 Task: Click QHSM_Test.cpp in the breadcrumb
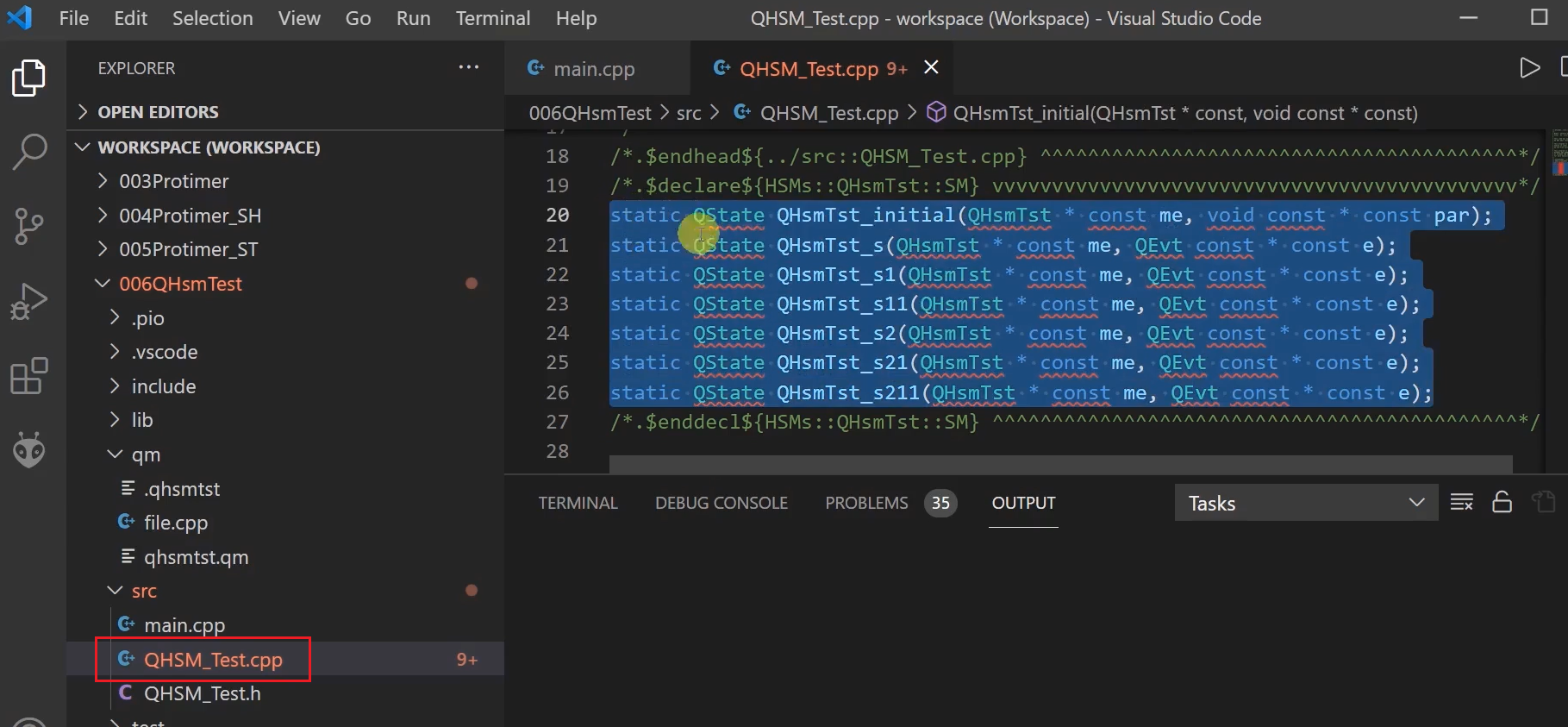(828, 113)
